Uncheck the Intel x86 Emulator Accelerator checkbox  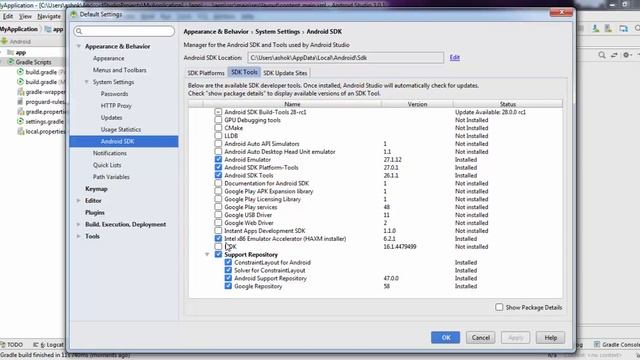(x=218, y=238)
